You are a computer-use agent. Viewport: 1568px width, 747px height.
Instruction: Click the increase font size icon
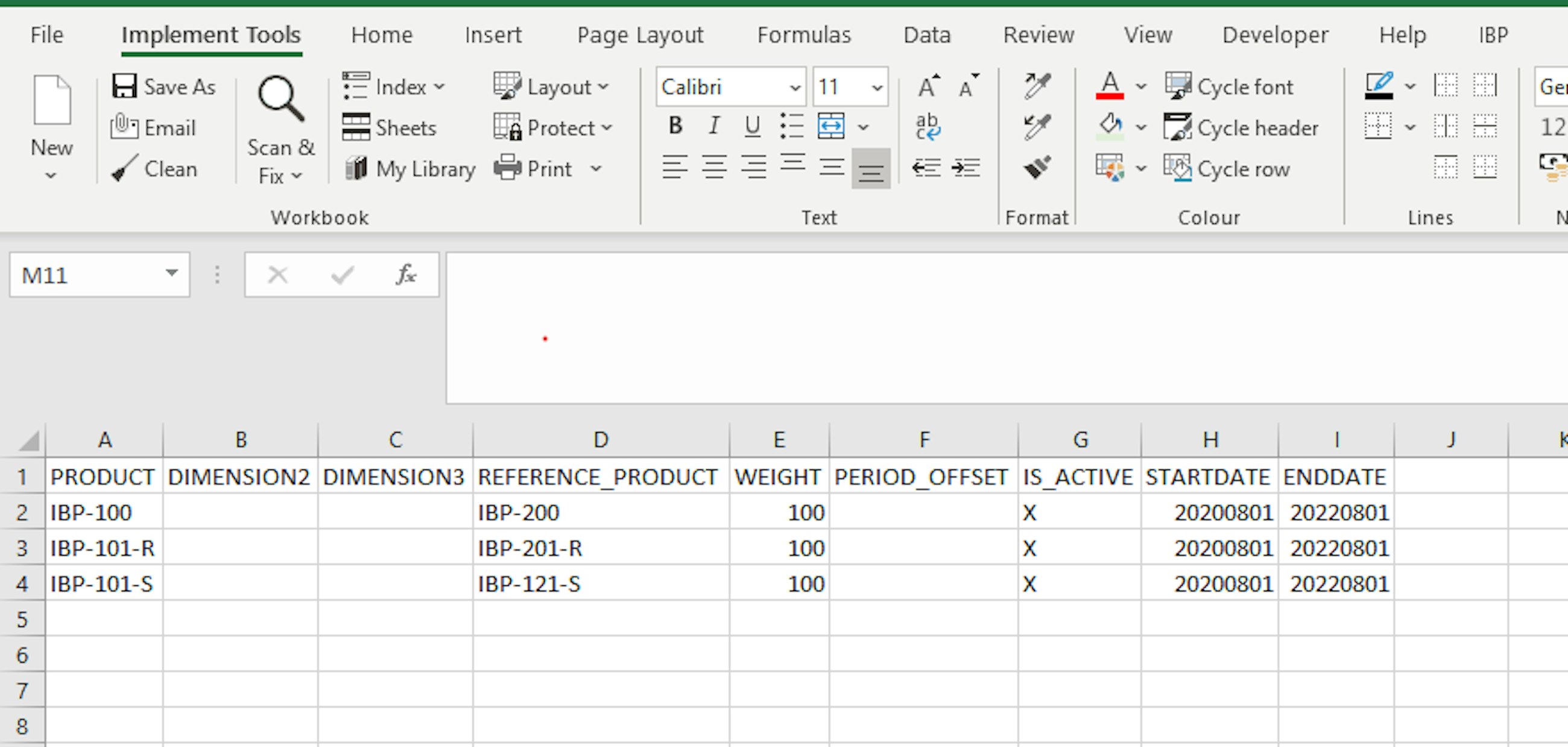point(928,86)
